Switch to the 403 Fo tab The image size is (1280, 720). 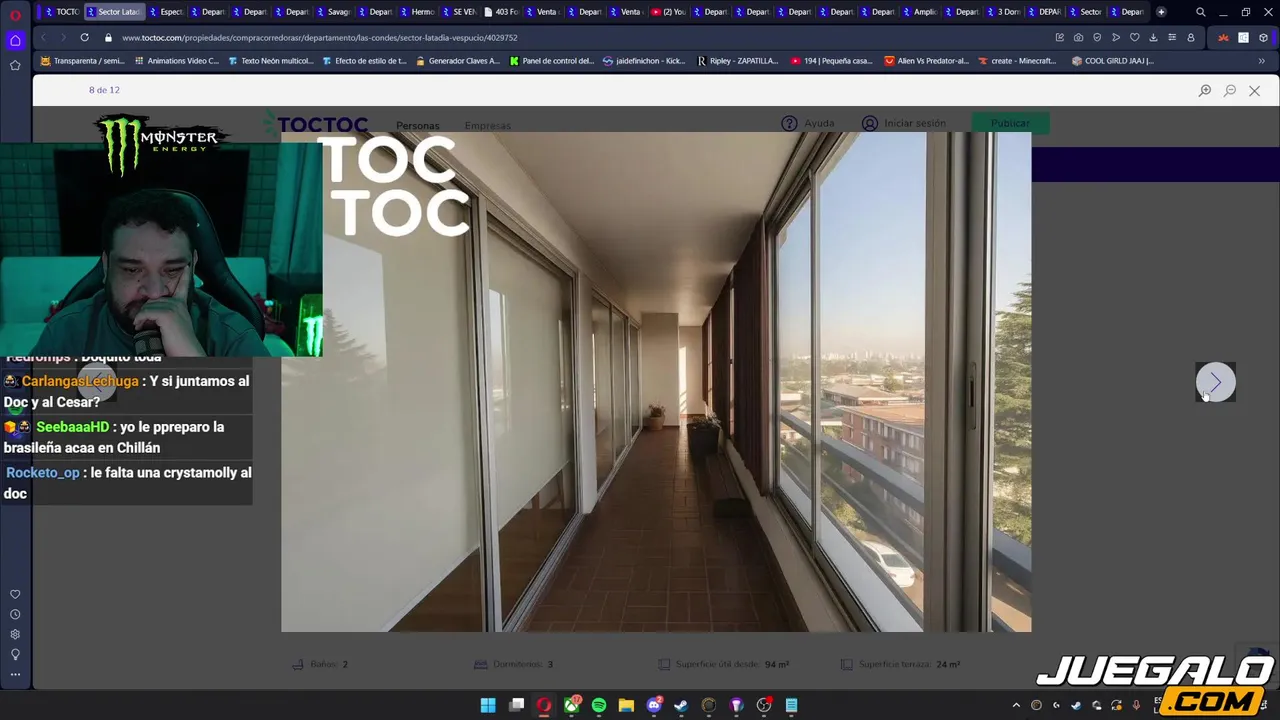(x=501, y=12)
